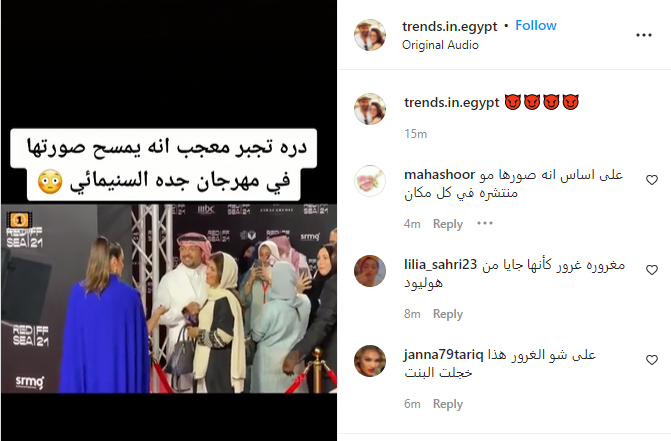671x441 pixels.
Task: Like lilia_sahri23's comment with heart icon
Action: (x=652, y=270)
